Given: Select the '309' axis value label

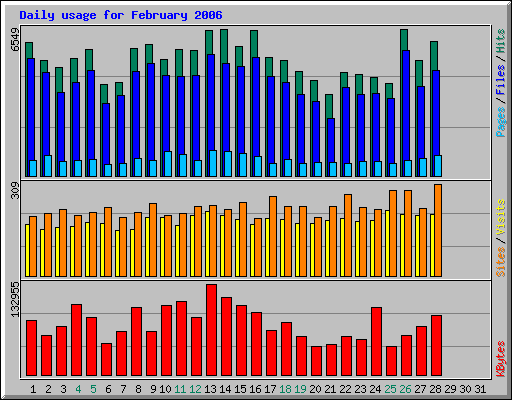Looking at the screenshot, I should click(x=15, y=191).
